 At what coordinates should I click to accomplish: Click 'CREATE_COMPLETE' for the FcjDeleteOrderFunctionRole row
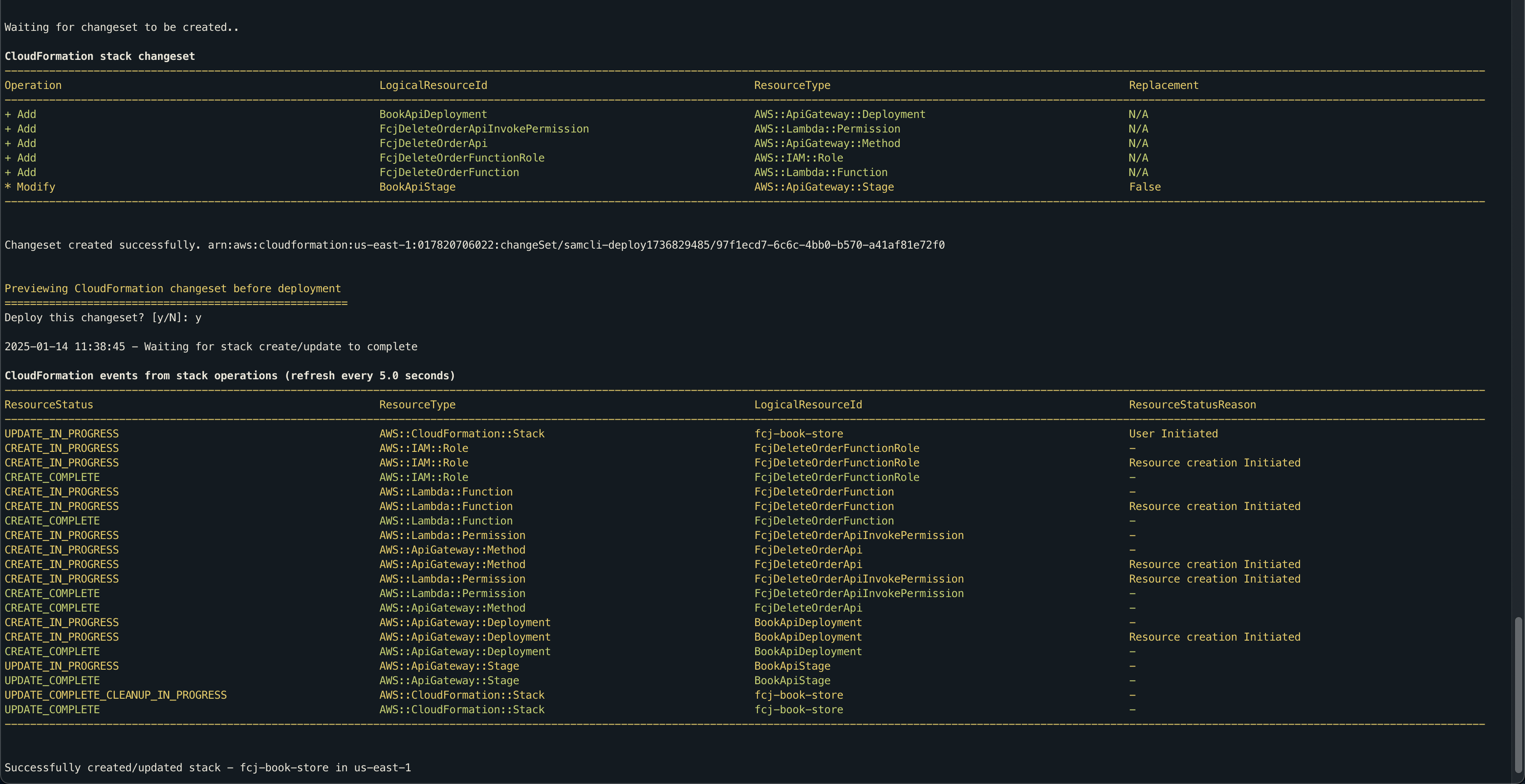click(x=52, y=477)
